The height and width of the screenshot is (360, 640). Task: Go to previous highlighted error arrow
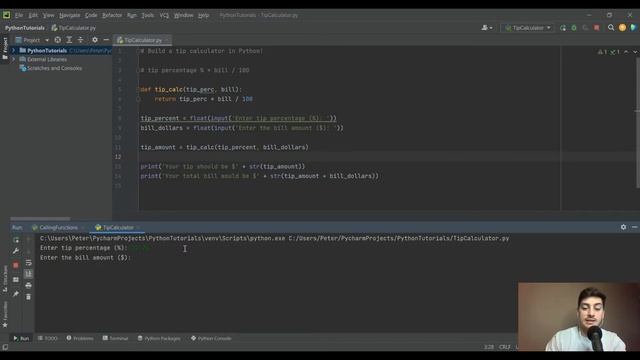point(626,52)
